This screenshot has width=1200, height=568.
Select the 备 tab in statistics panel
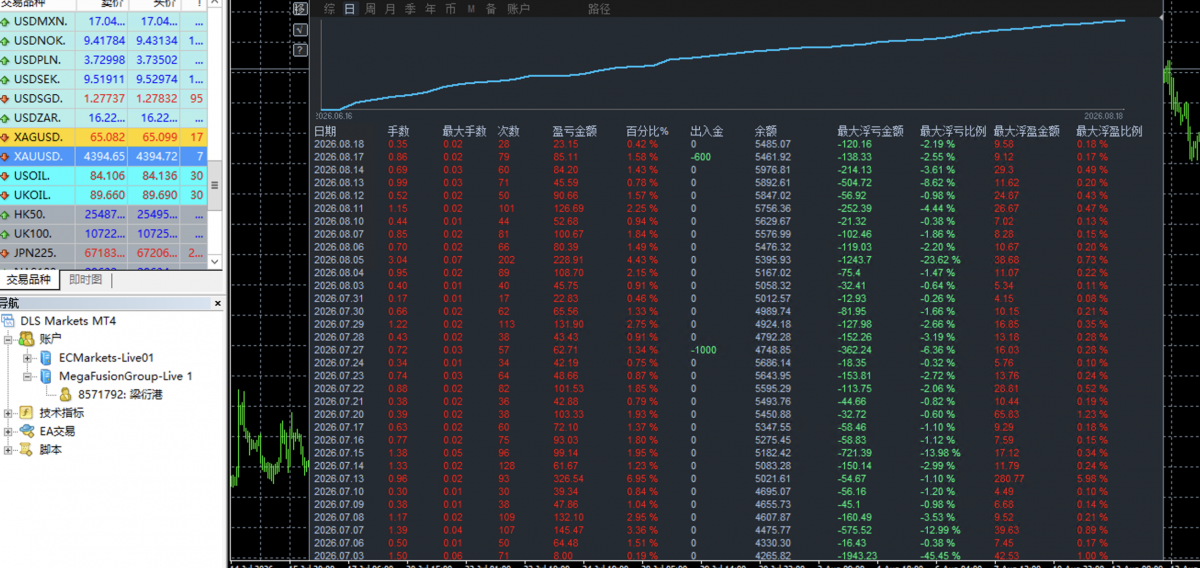490,9
